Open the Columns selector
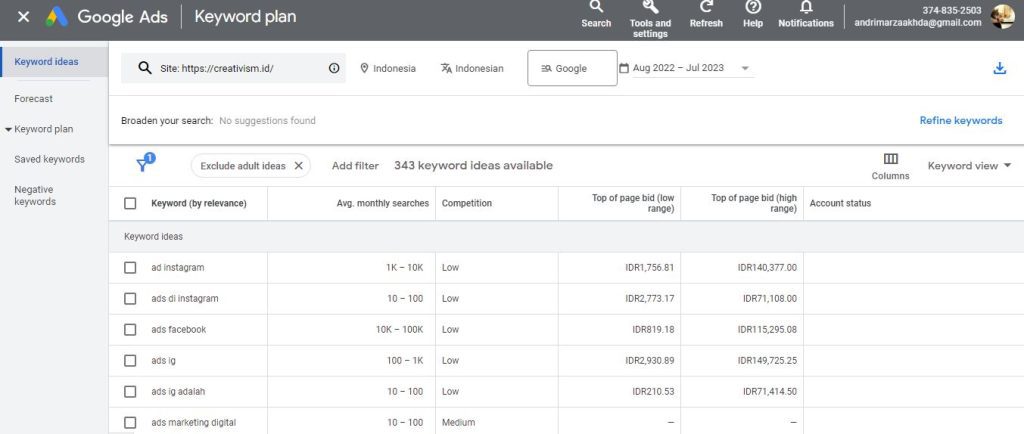The width and height of the screenshot is (1024, 434). [890, 166]
